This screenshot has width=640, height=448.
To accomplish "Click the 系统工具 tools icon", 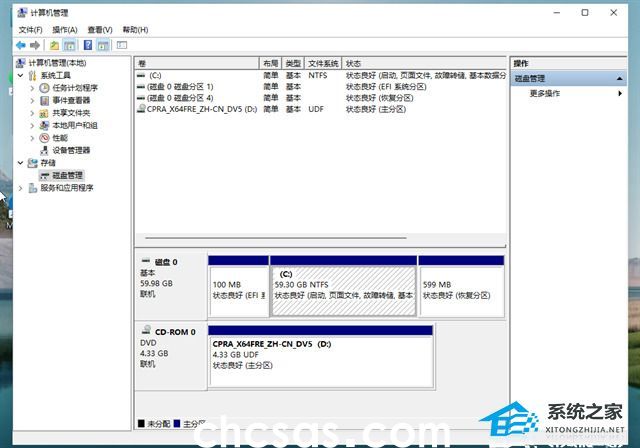I will tap(32, 75).
